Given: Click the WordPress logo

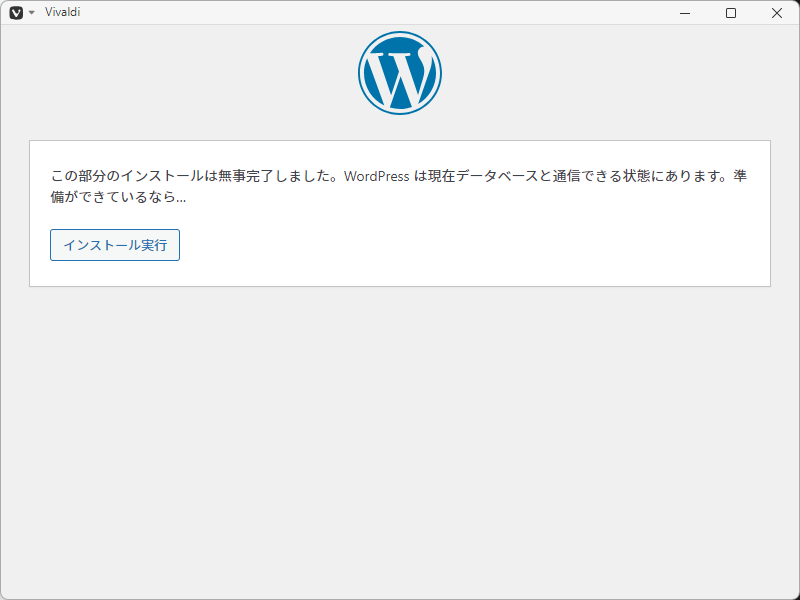Looking at the screenshot, I should 400,72.
